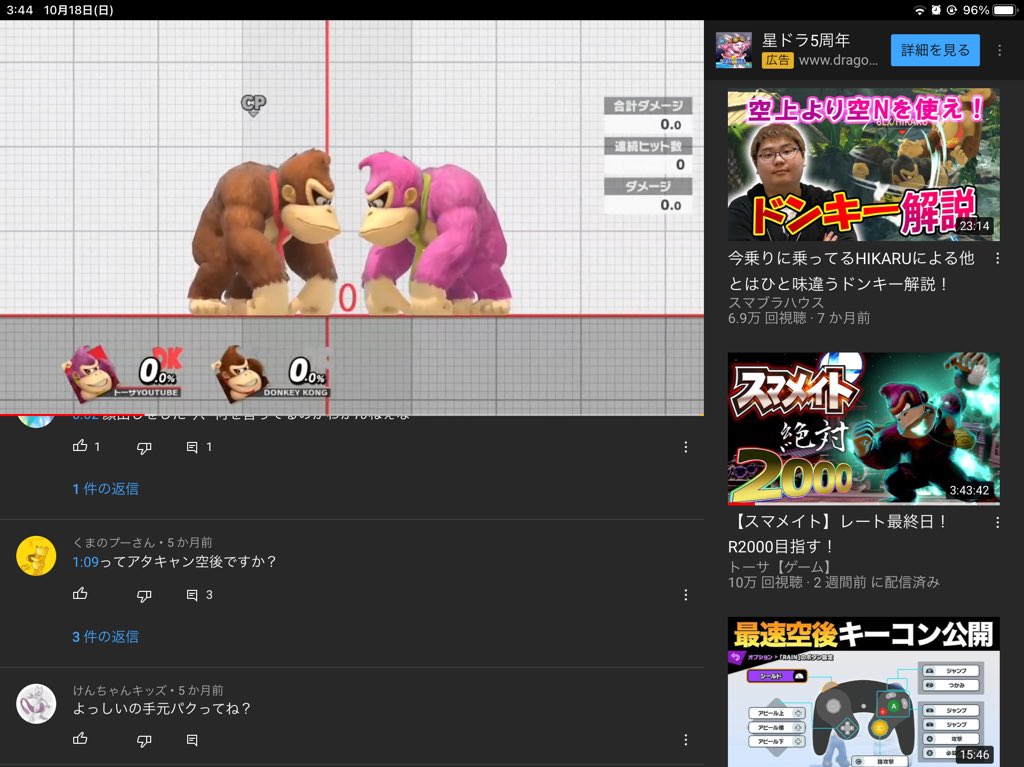Image resolution: width=1024 pixels, height=767 pixels.
Task: Open options for the ドンキー解説 video
Action: [x=997, y=259]
